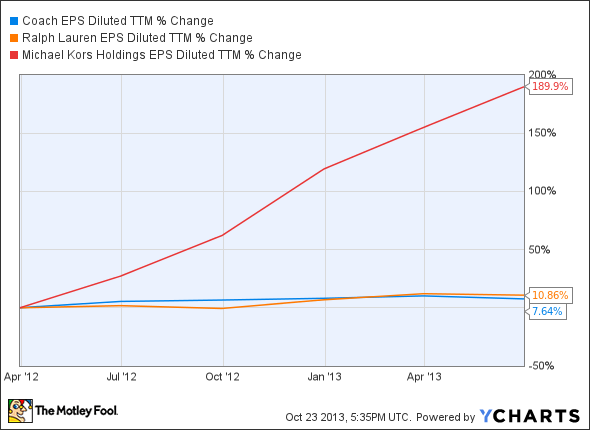Click the Apr '13 axis label
The image size is (590, 430).
pyautogui.click(x=424, y=377)
